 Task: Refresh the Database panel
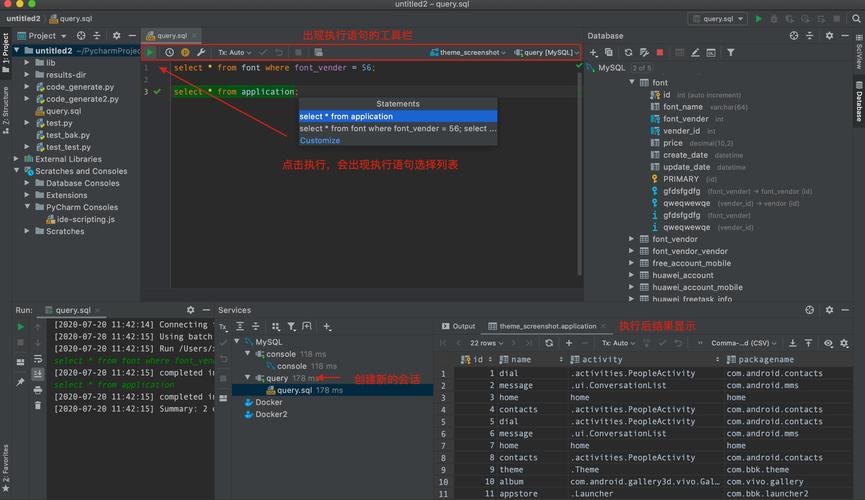tap(628, 52)
